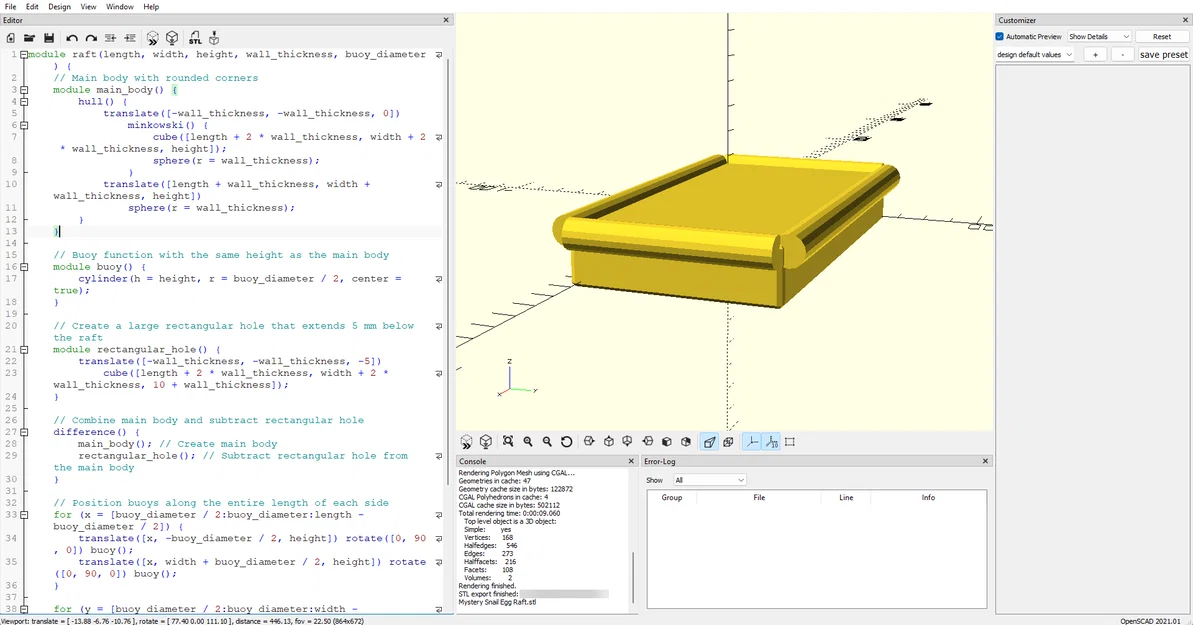Collapse main_body module fold at line 3
Image resolution: width=1193 pixels, height=625 pixels.
pos(24,90)
